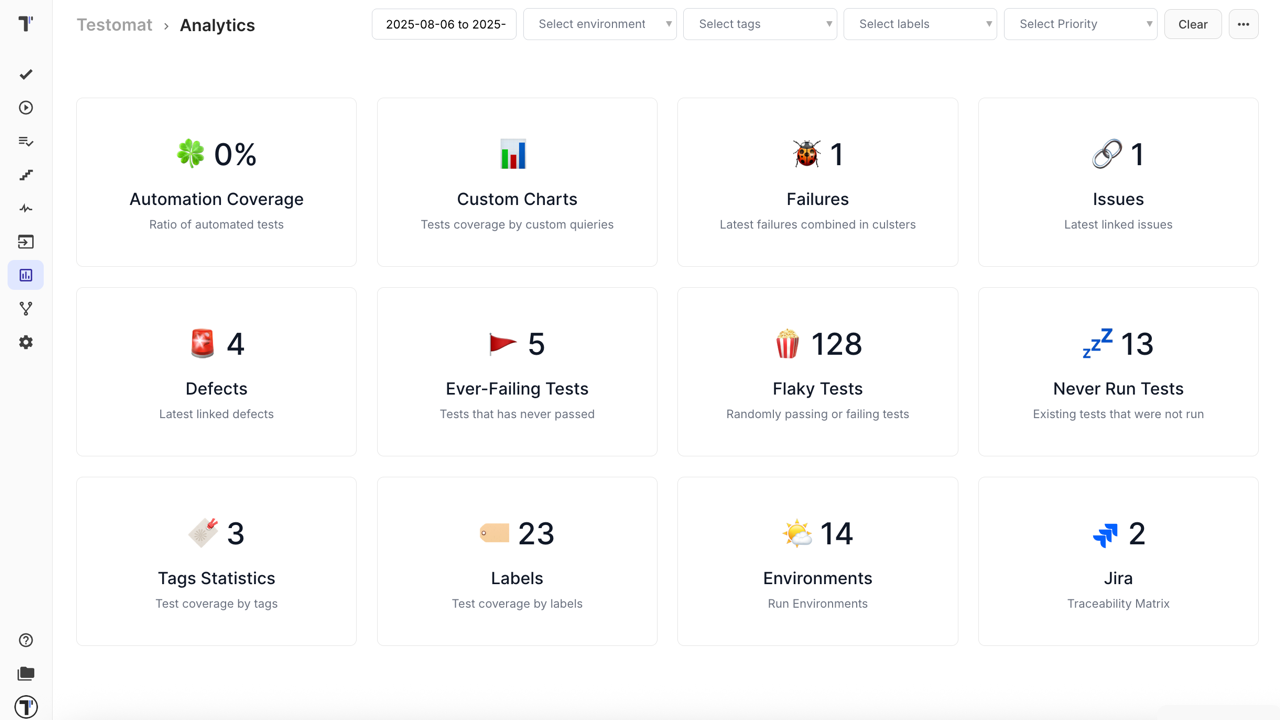Open project Settings using the gear icon
Viewport: 1280px width, 720px height.
pyautogui.click(x=25, y=342)
